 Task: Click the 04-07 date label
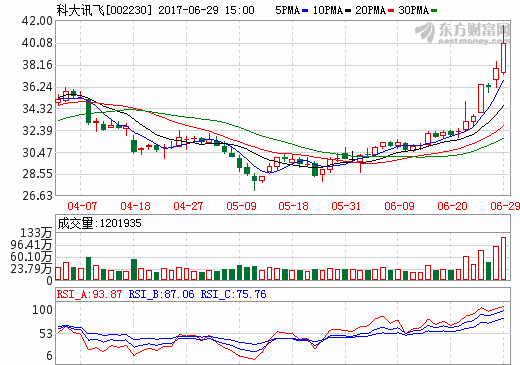point(82,206)
